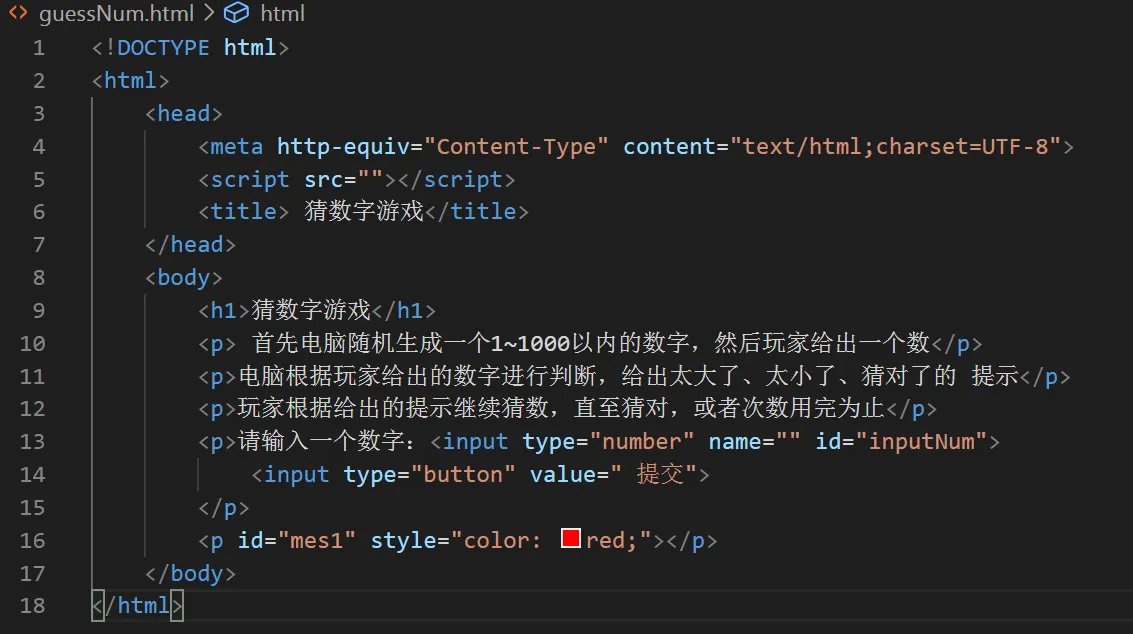Click the HTML file icon in breadcrumb

point(18,13)
